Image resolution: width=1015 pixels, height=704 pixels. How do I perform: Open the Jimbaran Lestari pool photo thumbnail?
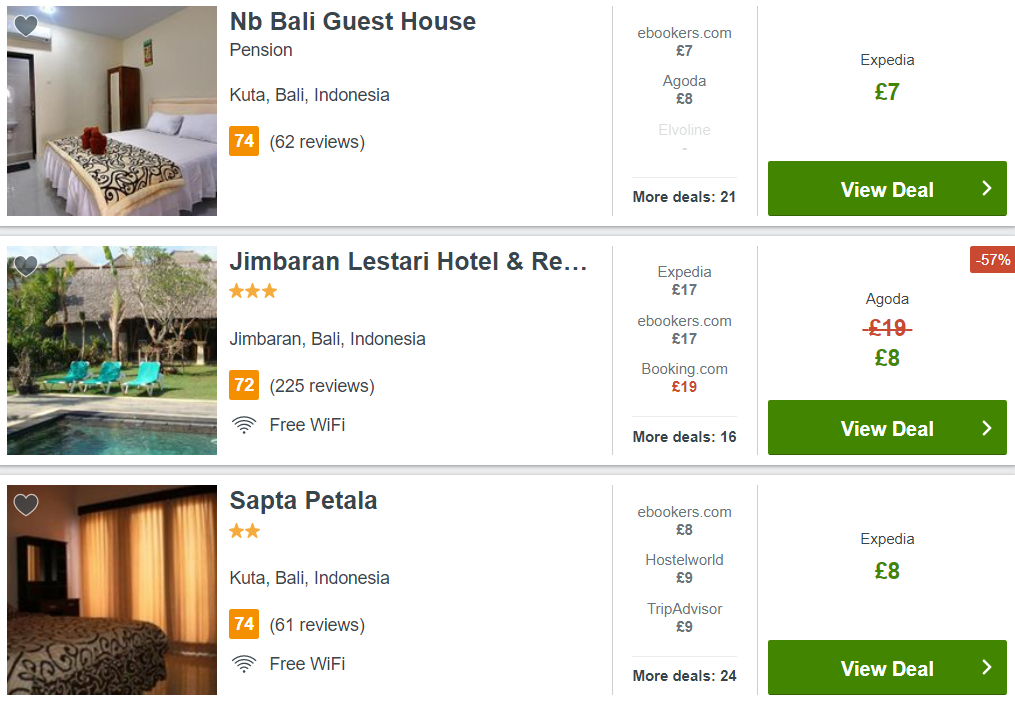(112, 350)
